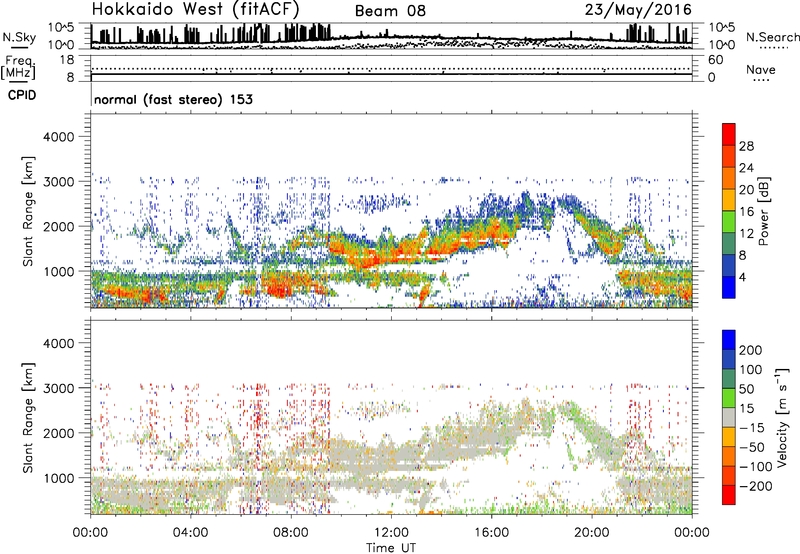Click the 'N.Search' legend label
The height and width of the screenshot is (554, 800).
772,37
